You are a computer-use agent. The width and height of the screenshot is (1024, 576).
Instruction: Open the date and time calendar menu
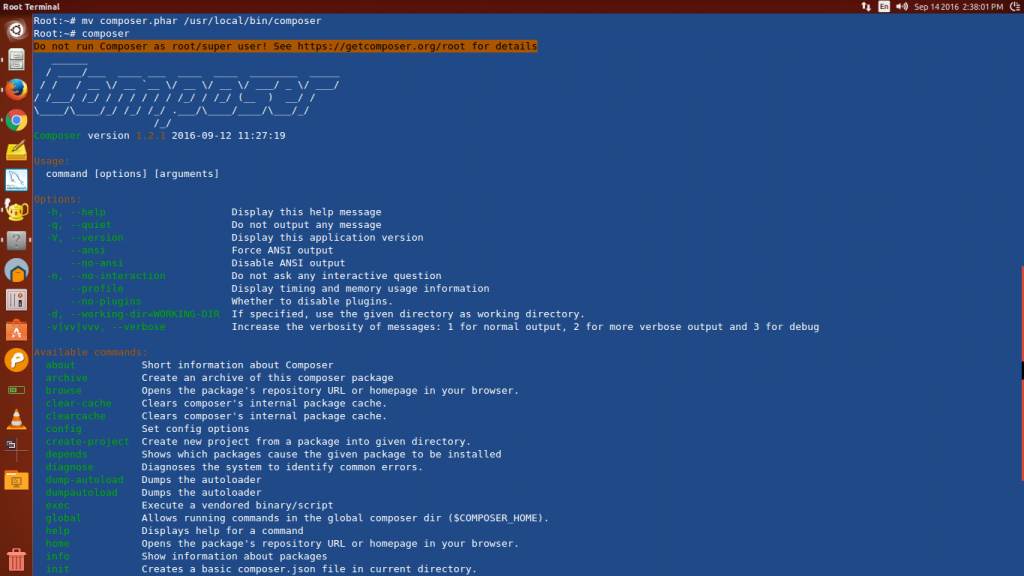[x=958, y=7]
